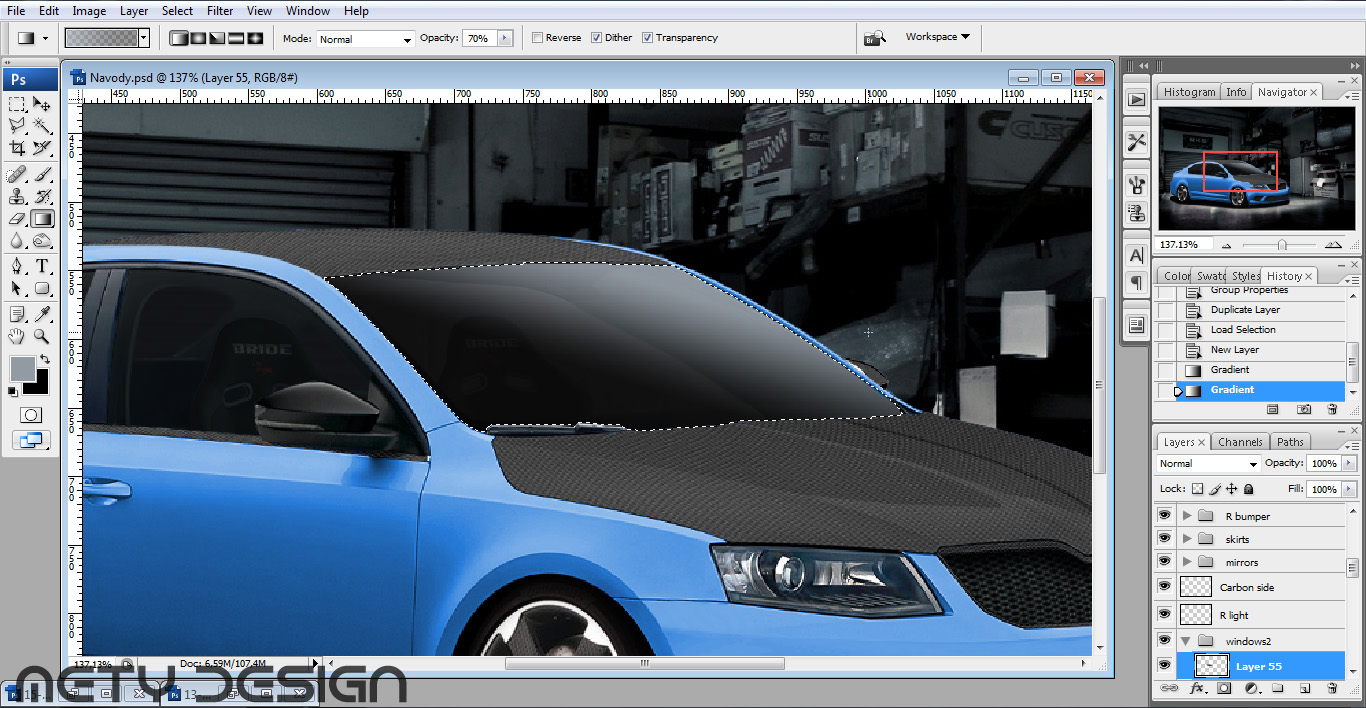Select the Rounded Rectangle shape tool
The width and height of the screenshot is (1366, 708).
[42, 289]
